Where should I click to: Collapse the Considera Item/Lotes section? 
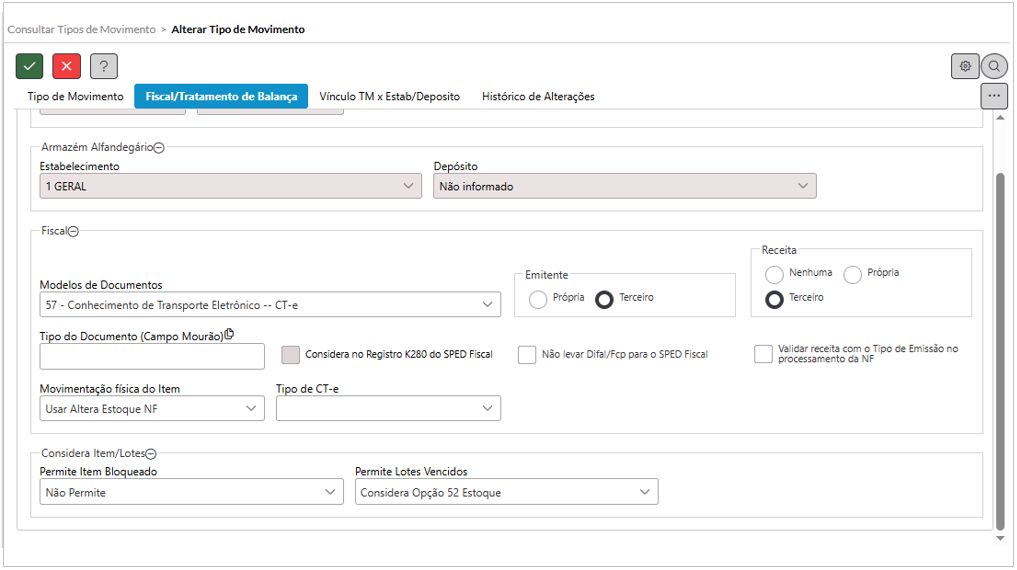pos(151,453)
